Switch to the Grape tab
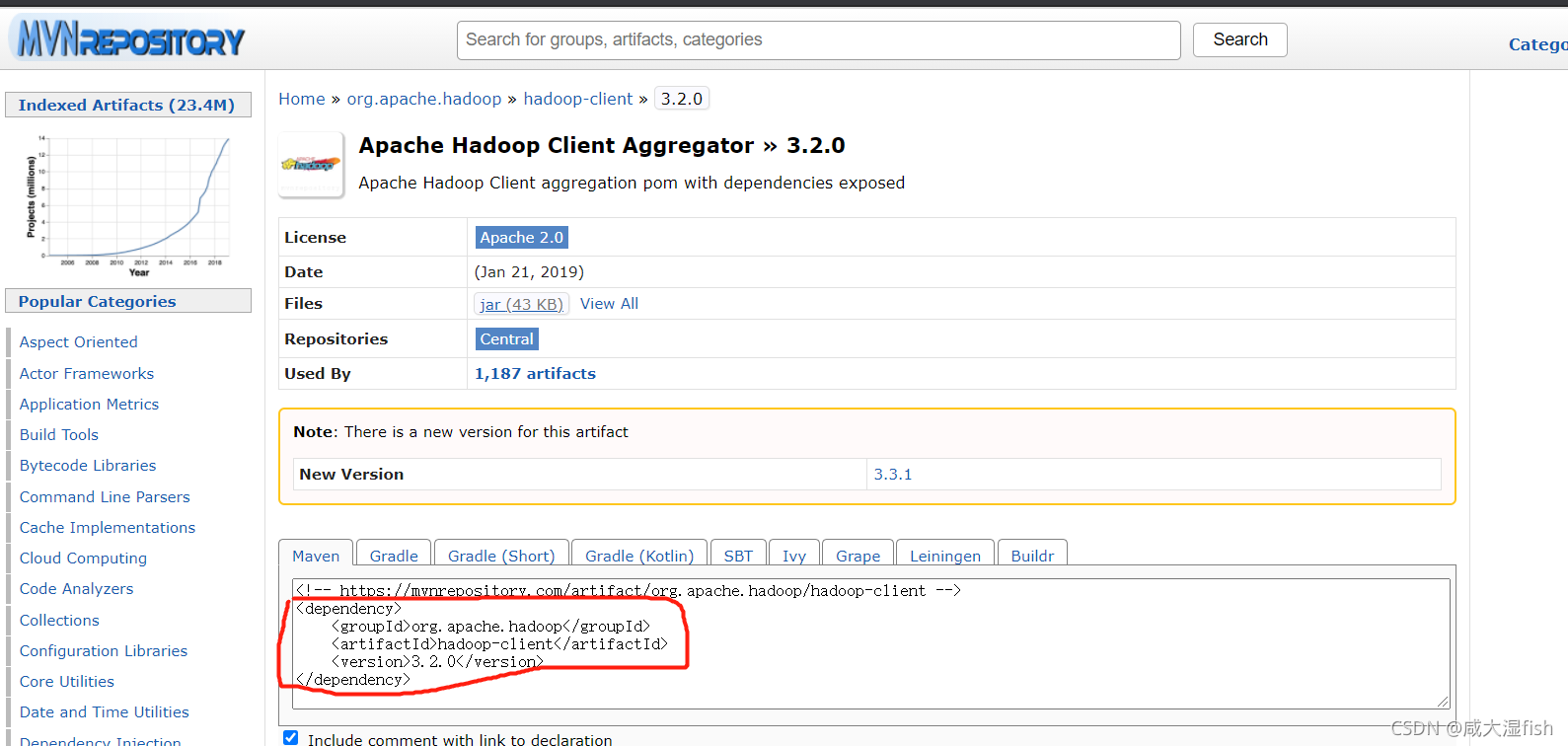1568x746 pixels. [858, 554]
